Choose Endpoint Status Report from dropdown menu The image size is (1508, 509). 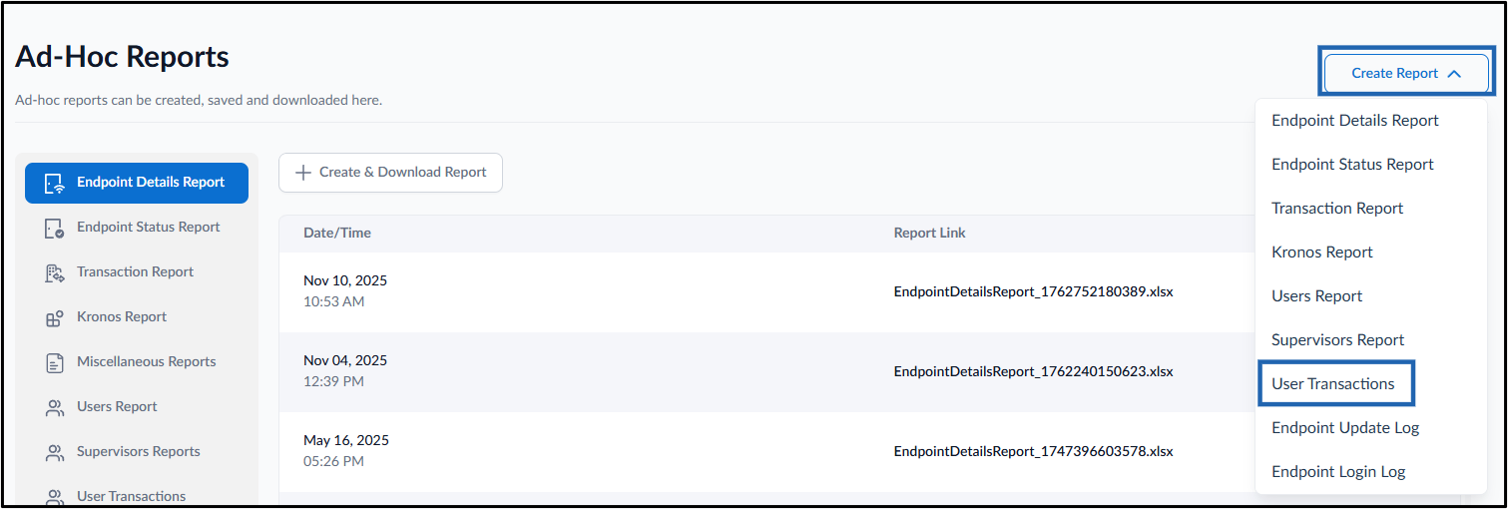click(x=1352, y=164)
